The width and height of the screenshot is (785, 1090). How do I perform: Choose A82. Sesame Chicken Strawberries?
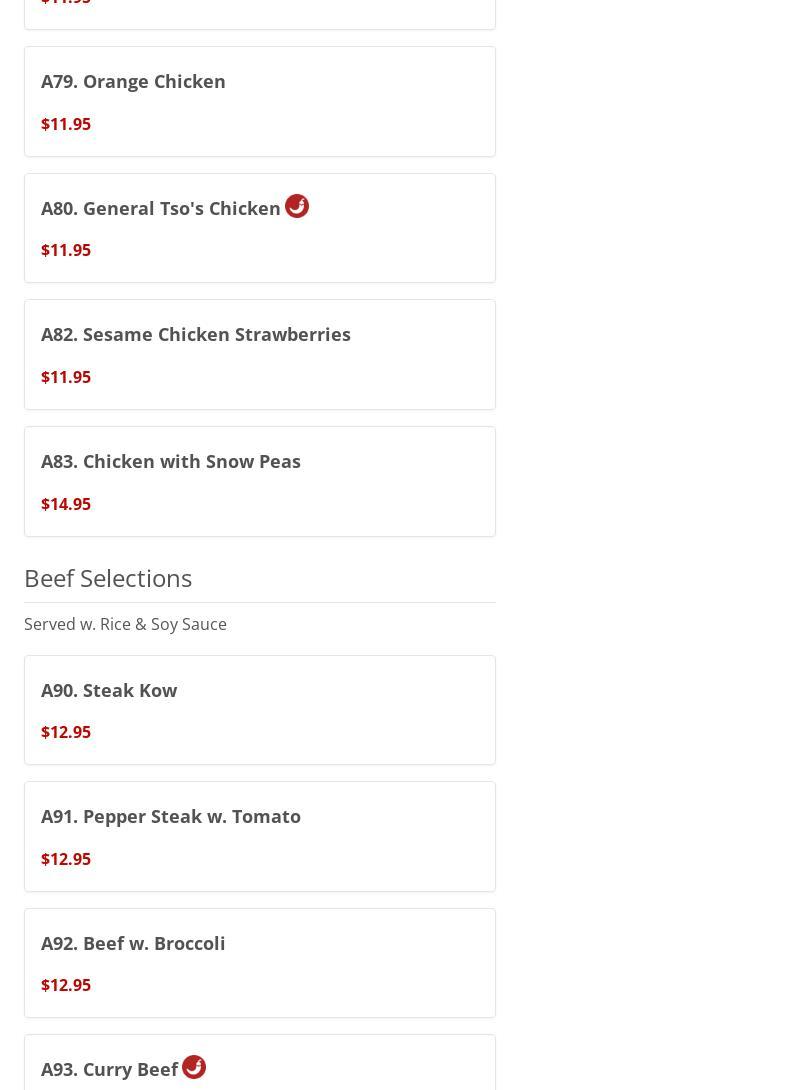tap(196, 334)
